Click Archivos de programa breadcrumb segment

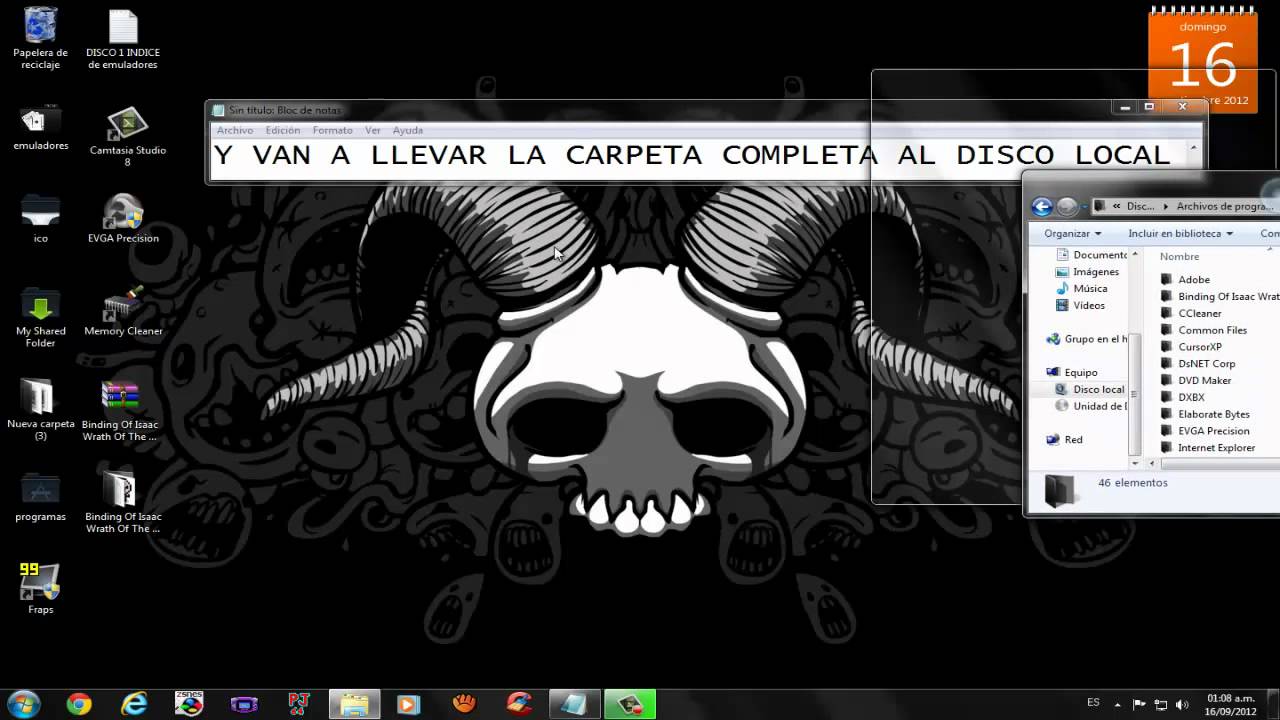[1225, 206]
